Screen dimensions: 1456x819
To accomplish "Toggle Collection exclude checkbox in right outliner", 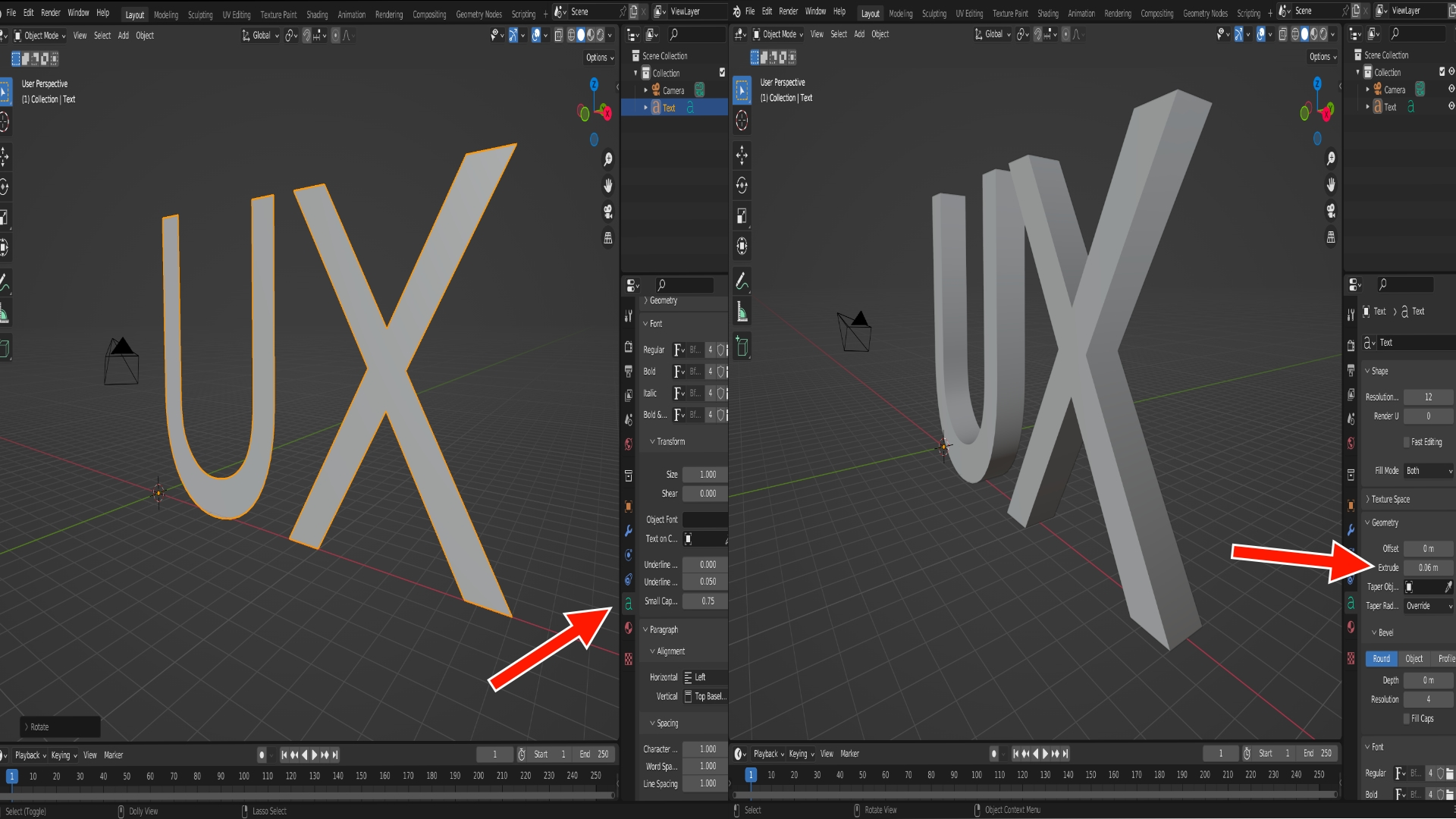I will (x=1442, y=72).
